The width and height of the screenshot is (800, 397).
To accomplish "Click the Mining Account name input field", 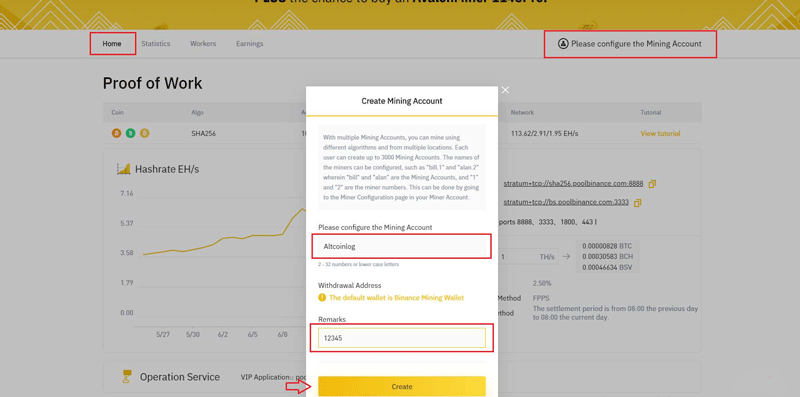I will [x=402, y=246].
